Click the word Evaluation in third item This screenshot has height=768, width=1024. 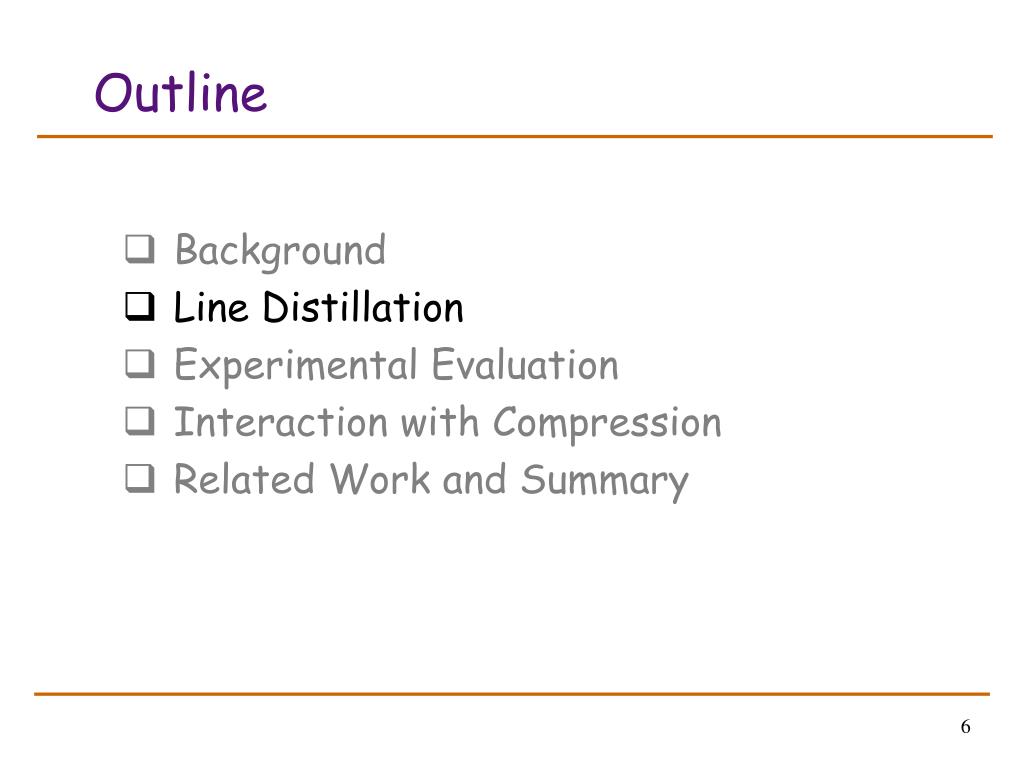pos(525,364)
